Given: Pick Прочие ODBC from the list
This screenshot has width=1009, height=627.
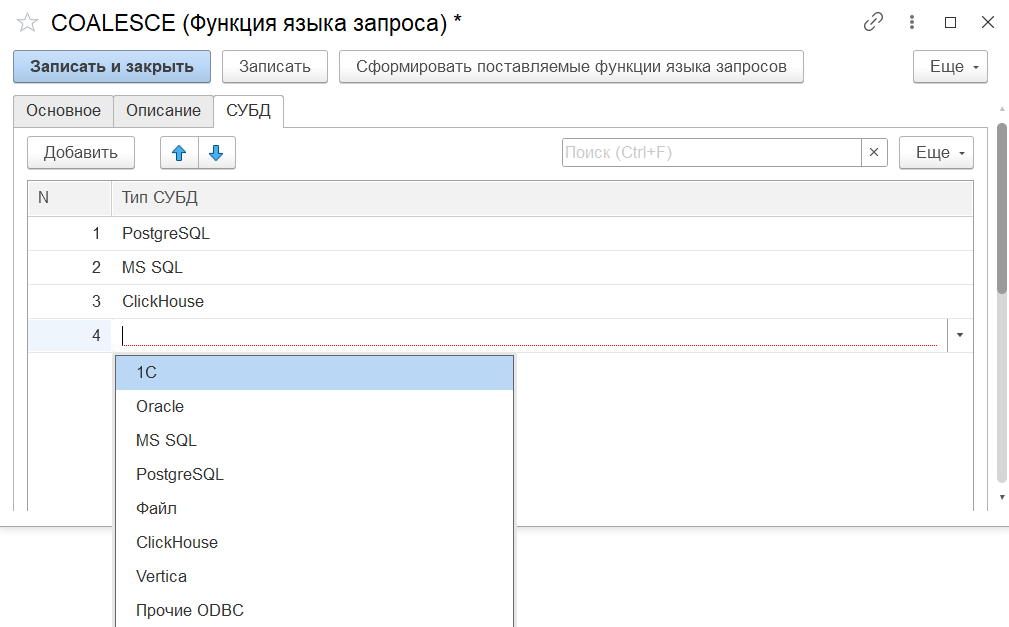Looking at the screenshot, I should [190, 610].
